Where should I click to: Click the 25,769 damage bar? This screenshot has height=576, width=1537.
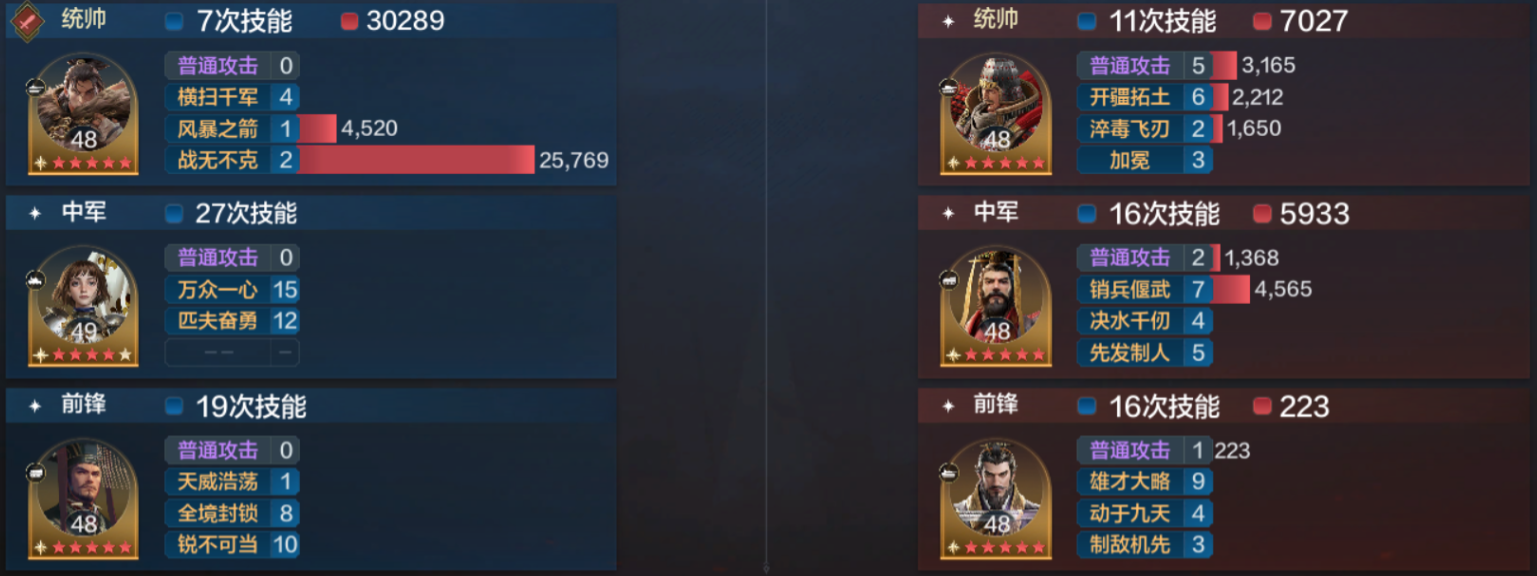tap(416, 160)
